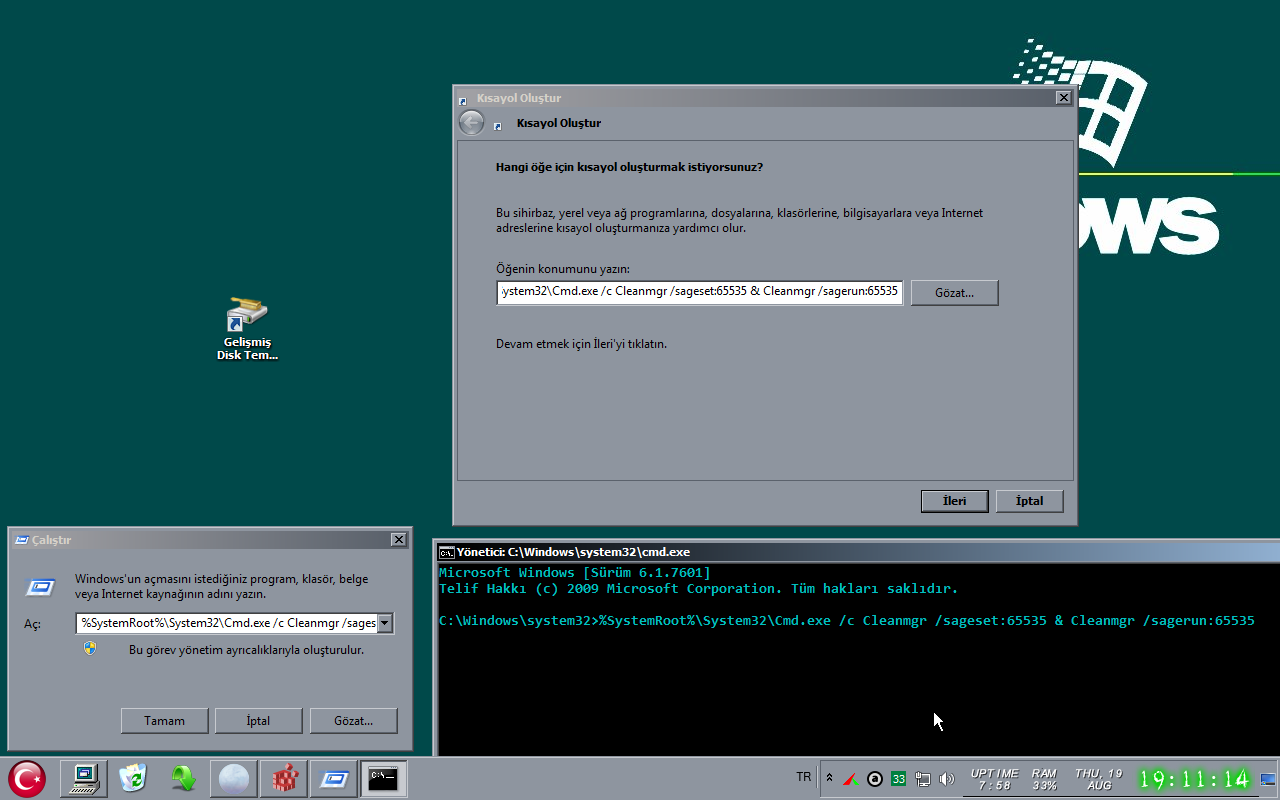This screenshot has width=1280, height=800.
Task: Open the moon sphere taskbar icon
Action: (233, 778)
